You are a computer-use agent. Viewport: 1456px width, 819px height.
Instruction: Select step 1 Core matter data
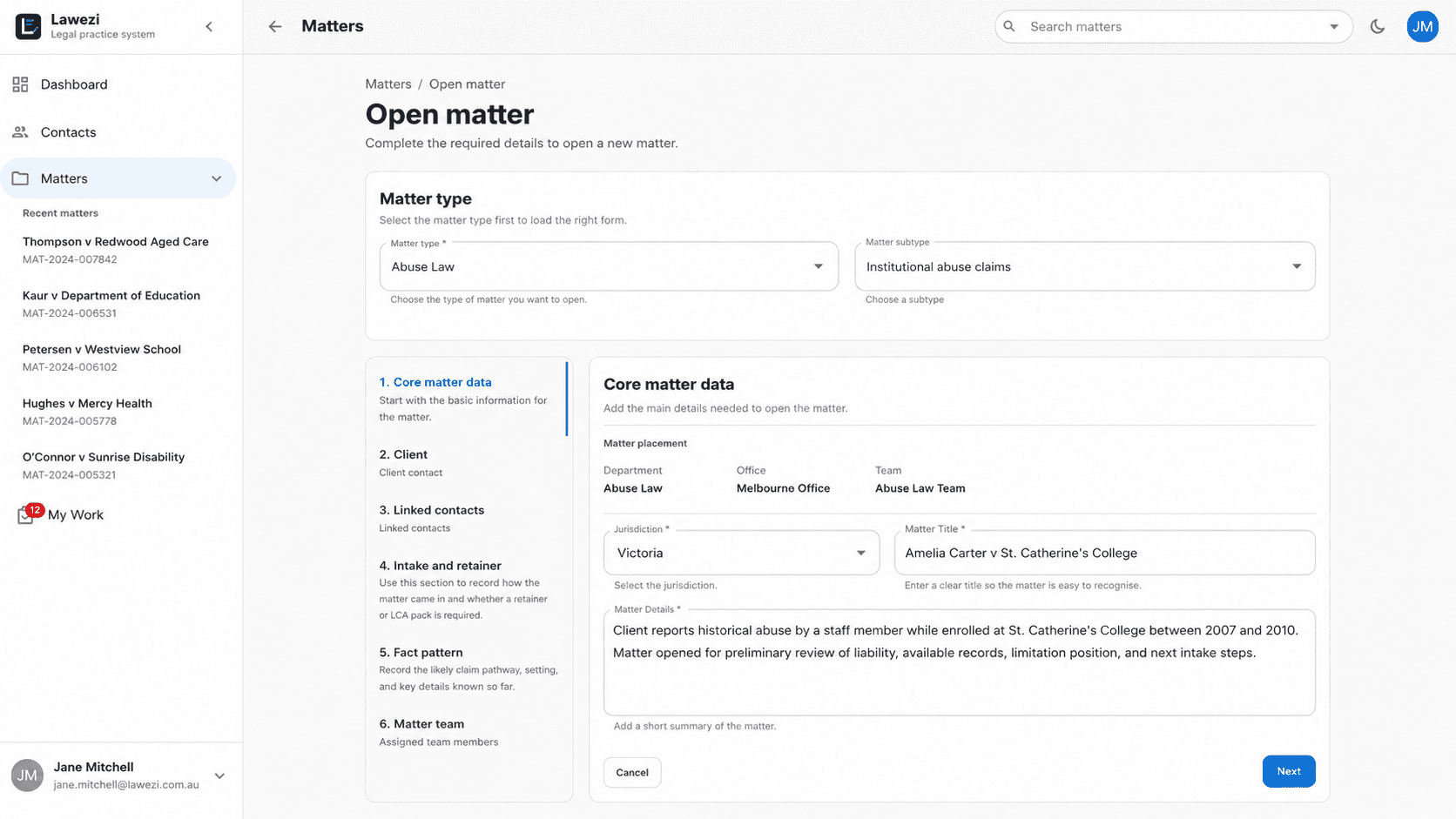468,399
